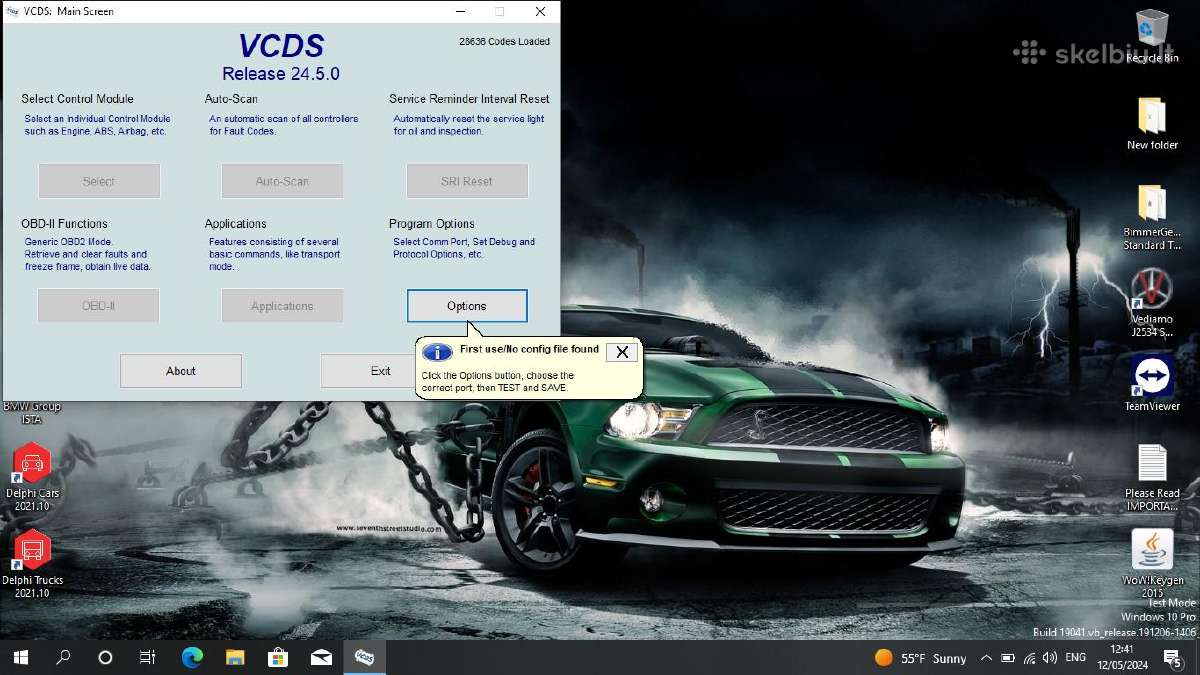This screenshot has height=675, width=1200.
Task: Click the 'First use/No config file found' title
Action: click(x=529, y=350)
